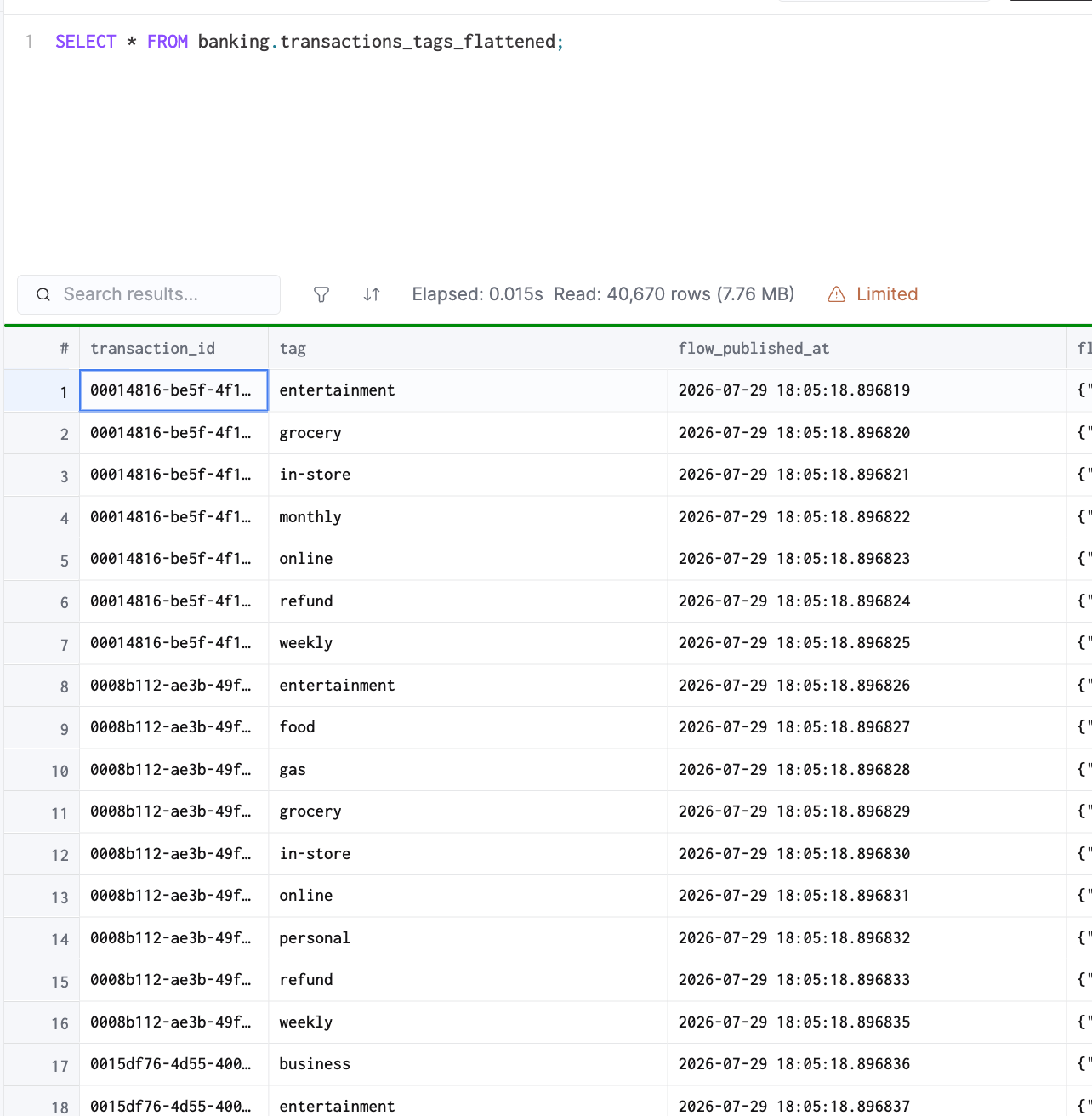The image size is (1092, 1116).
Task: Click the Limited warning triangle icon
Action: (x=837, y=294)
